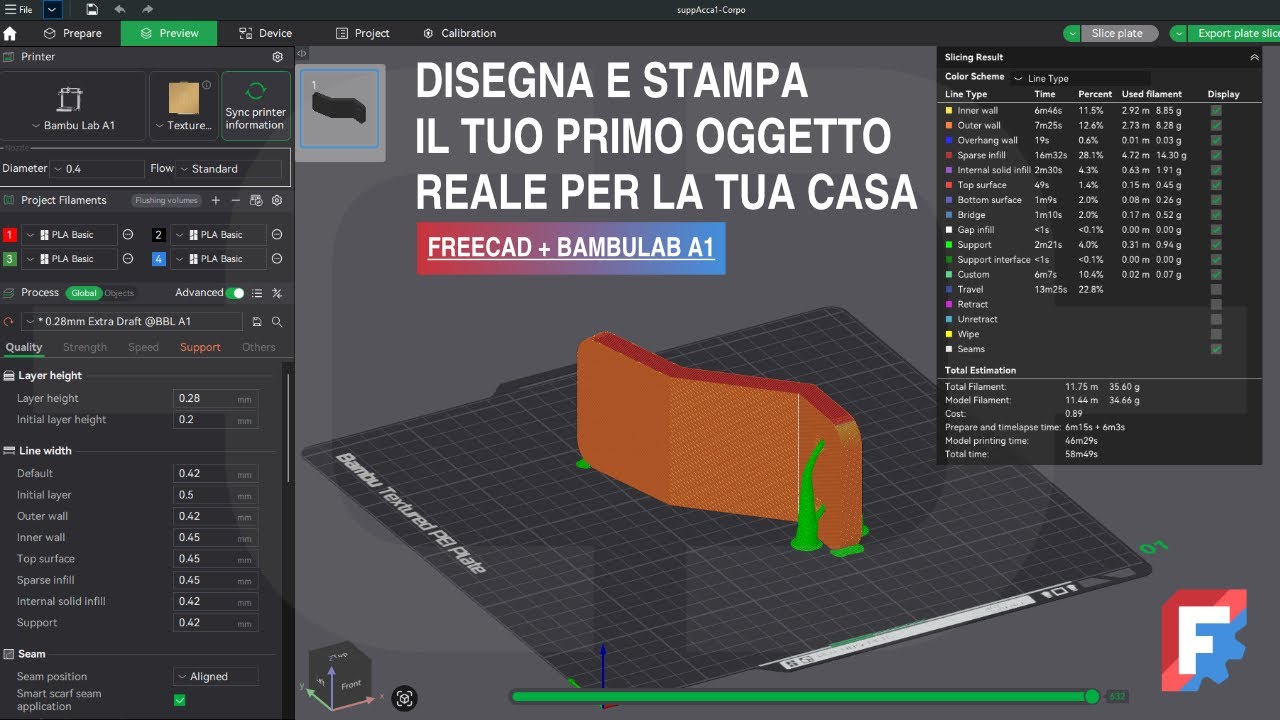Image resolution: width=1280 pixels, height=720 pixels.
Task: Open the File menu
Action: (x=19, y=9)
